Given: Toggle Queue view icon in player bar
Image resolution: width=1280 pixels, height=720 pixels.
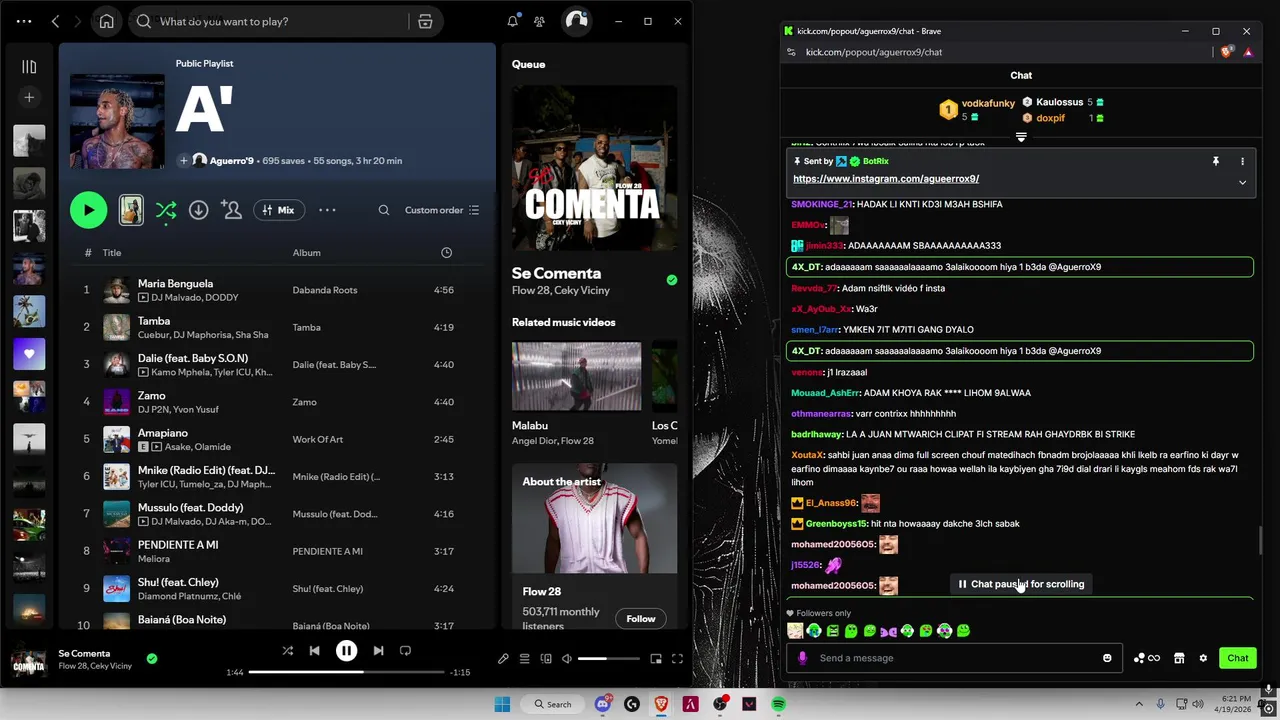Looking at the screenshot, I should (x=524, y=659).
